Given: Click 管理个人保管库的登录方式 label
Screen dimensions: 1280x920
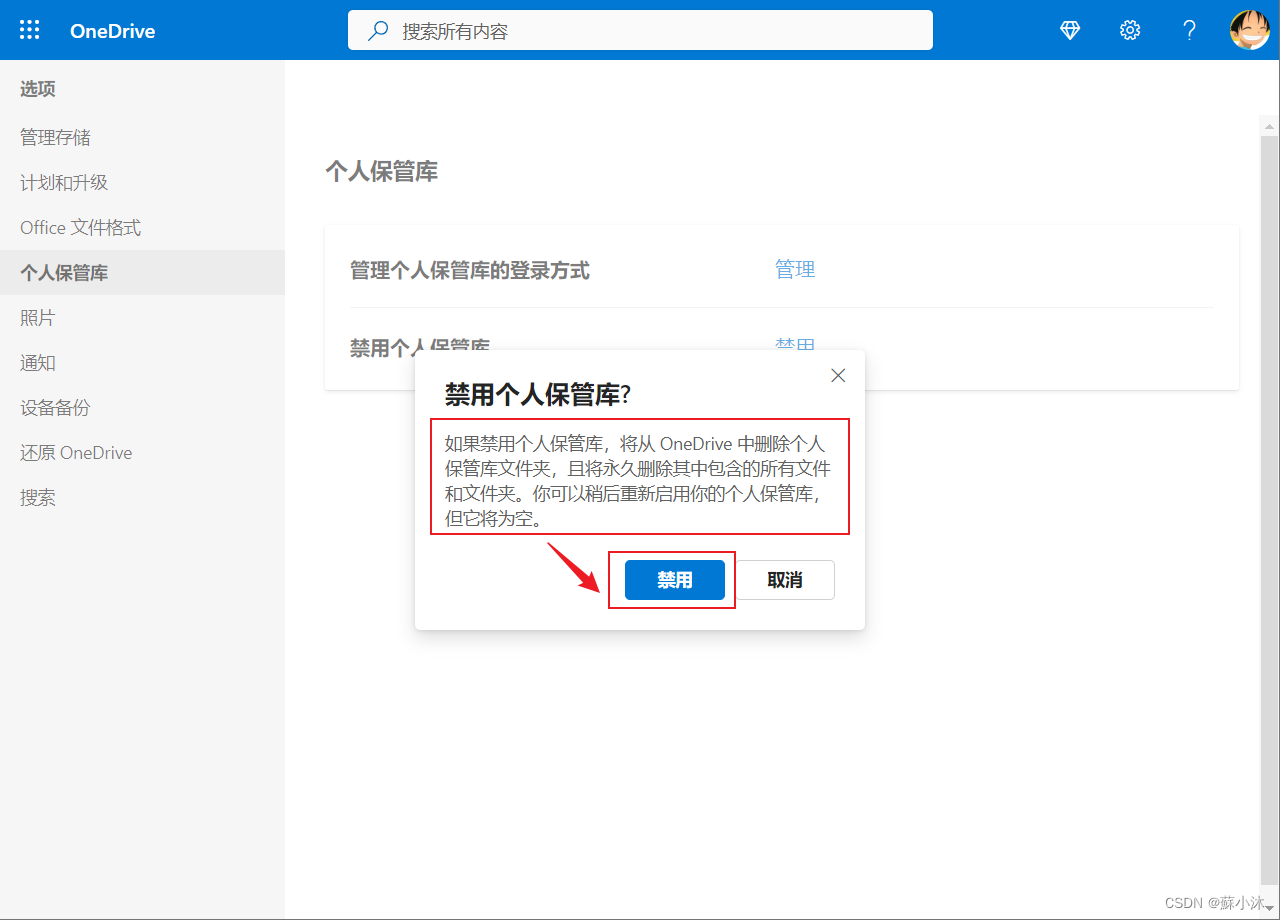Looking at the screenshot, I should tap(469, 270).
